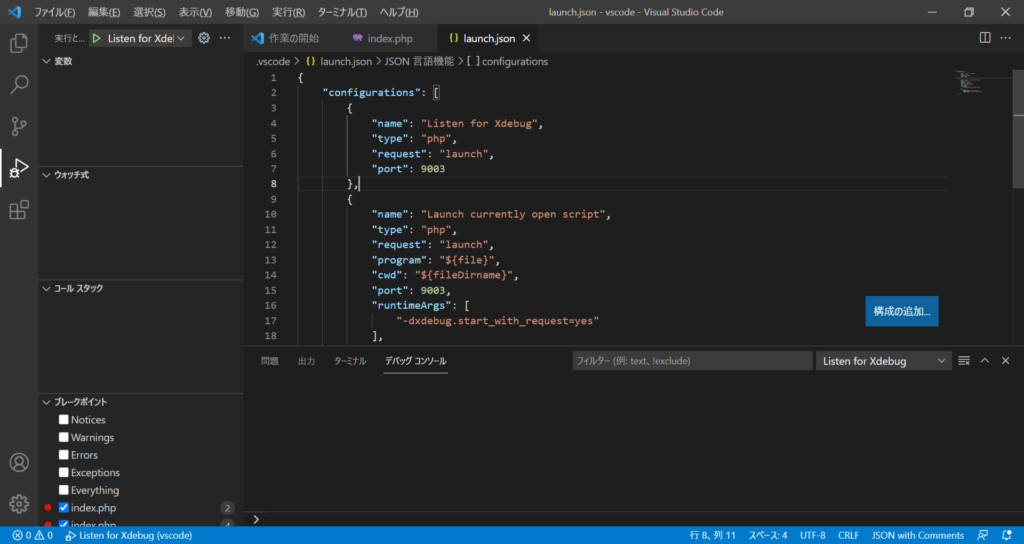Toggle the Everything breakpoint checkbox
Screen dimensions: 1024x544
click(63, 490)
